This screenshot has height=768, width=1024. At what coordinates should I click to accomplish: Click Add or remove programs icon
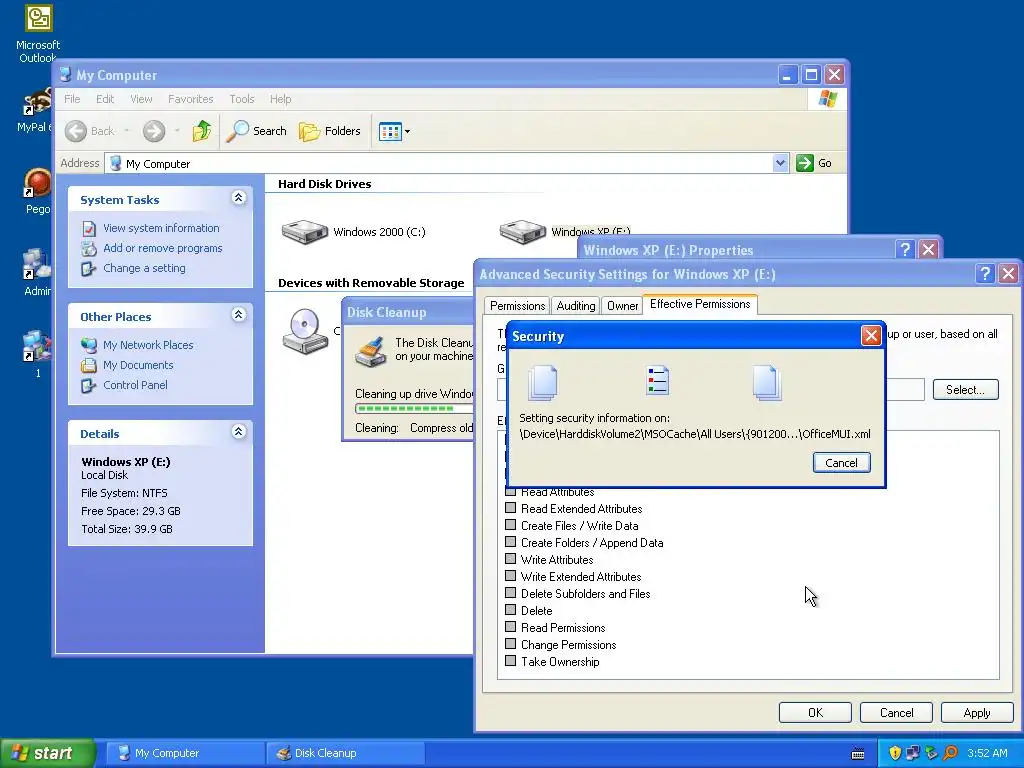pos(89,249)
